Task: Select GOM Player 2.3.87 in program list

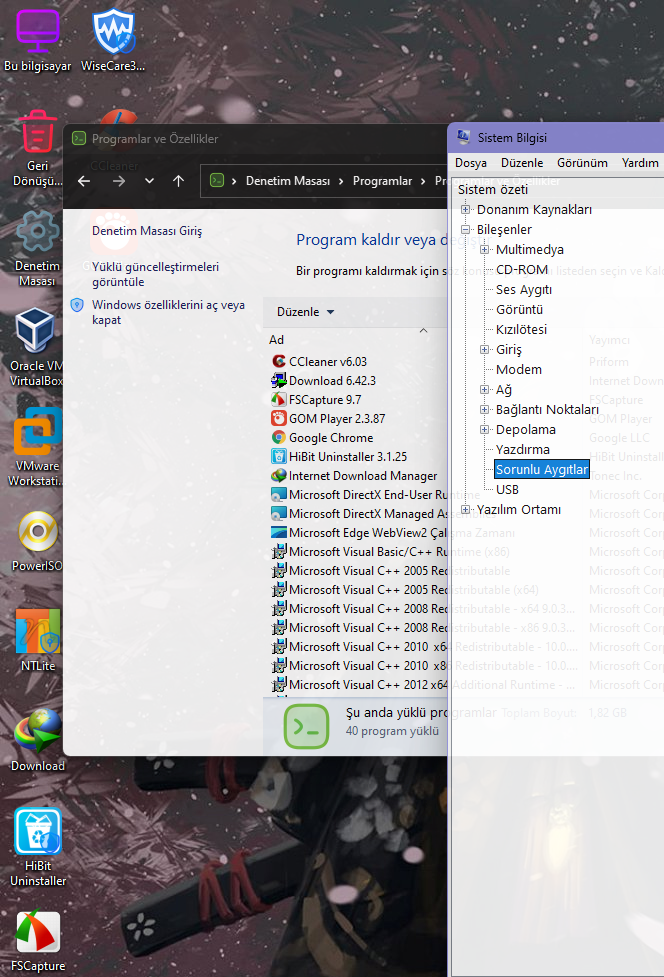Action: click(x=328, y=419)
